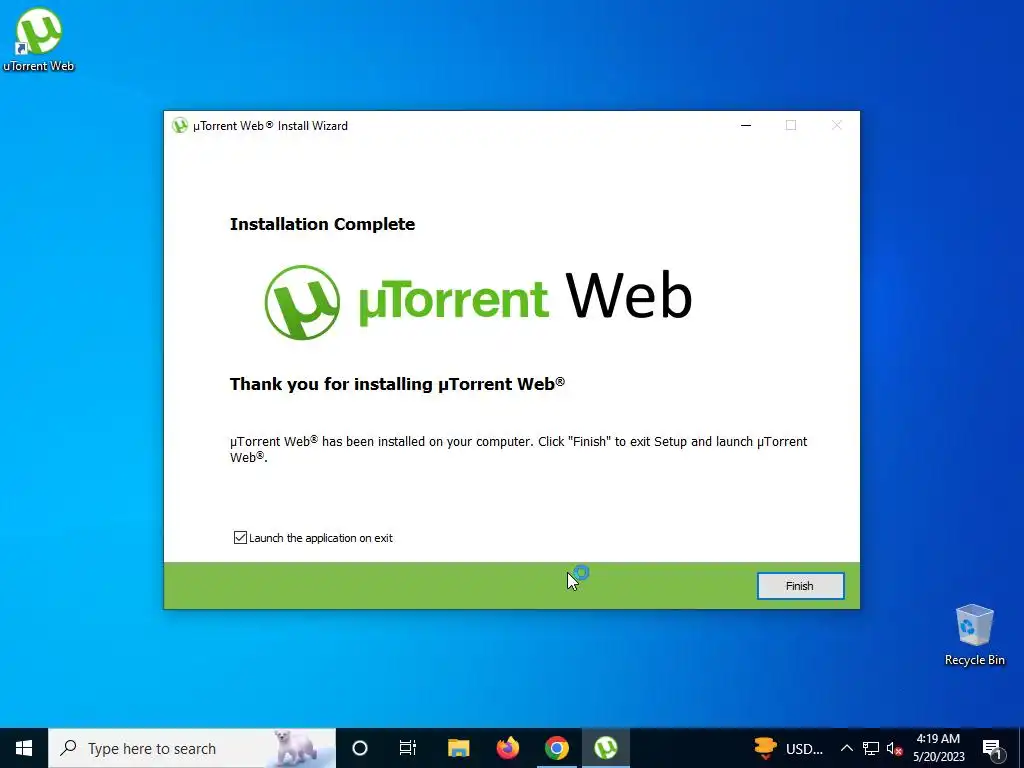The width and height of the screenshot is (1024, 768).
Task: Click the muted volume tray icon
Action: (894, 748)
